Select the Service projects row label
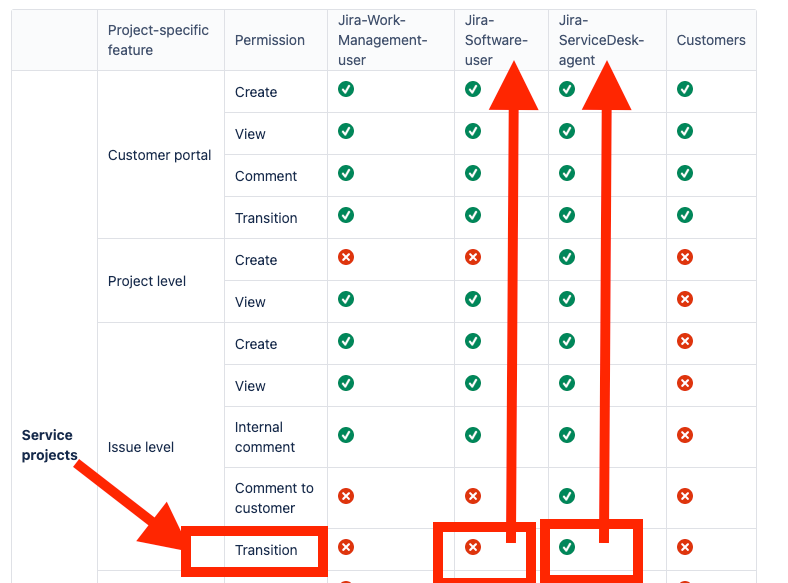Viewport: 788px width, 583px height. 49,445
